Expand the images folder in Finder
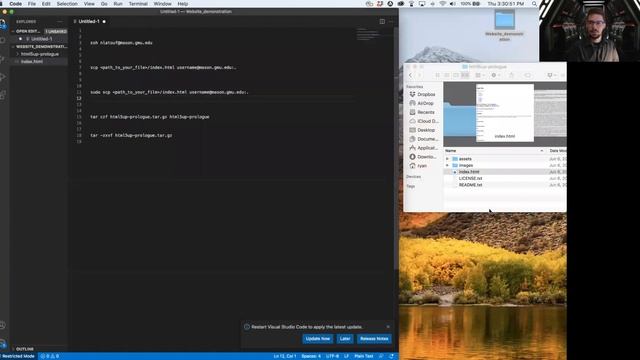Screen dimensions: 640x360 coord(447,165)
